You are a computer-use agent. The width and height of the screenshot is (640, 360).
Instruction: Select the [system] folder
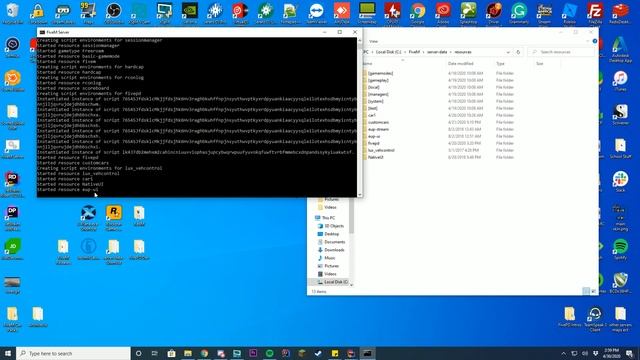pos(376,101)
